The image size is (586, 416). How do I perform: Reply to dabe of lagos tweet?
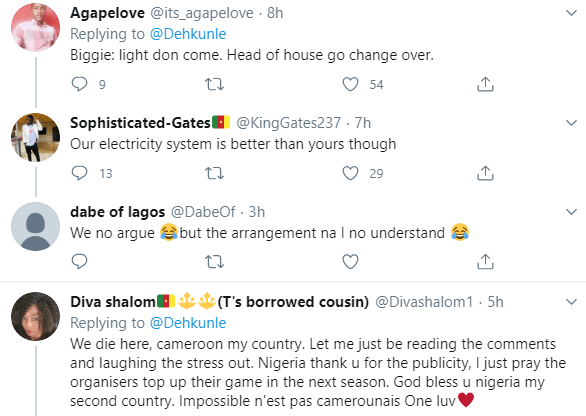click(79, 262)
